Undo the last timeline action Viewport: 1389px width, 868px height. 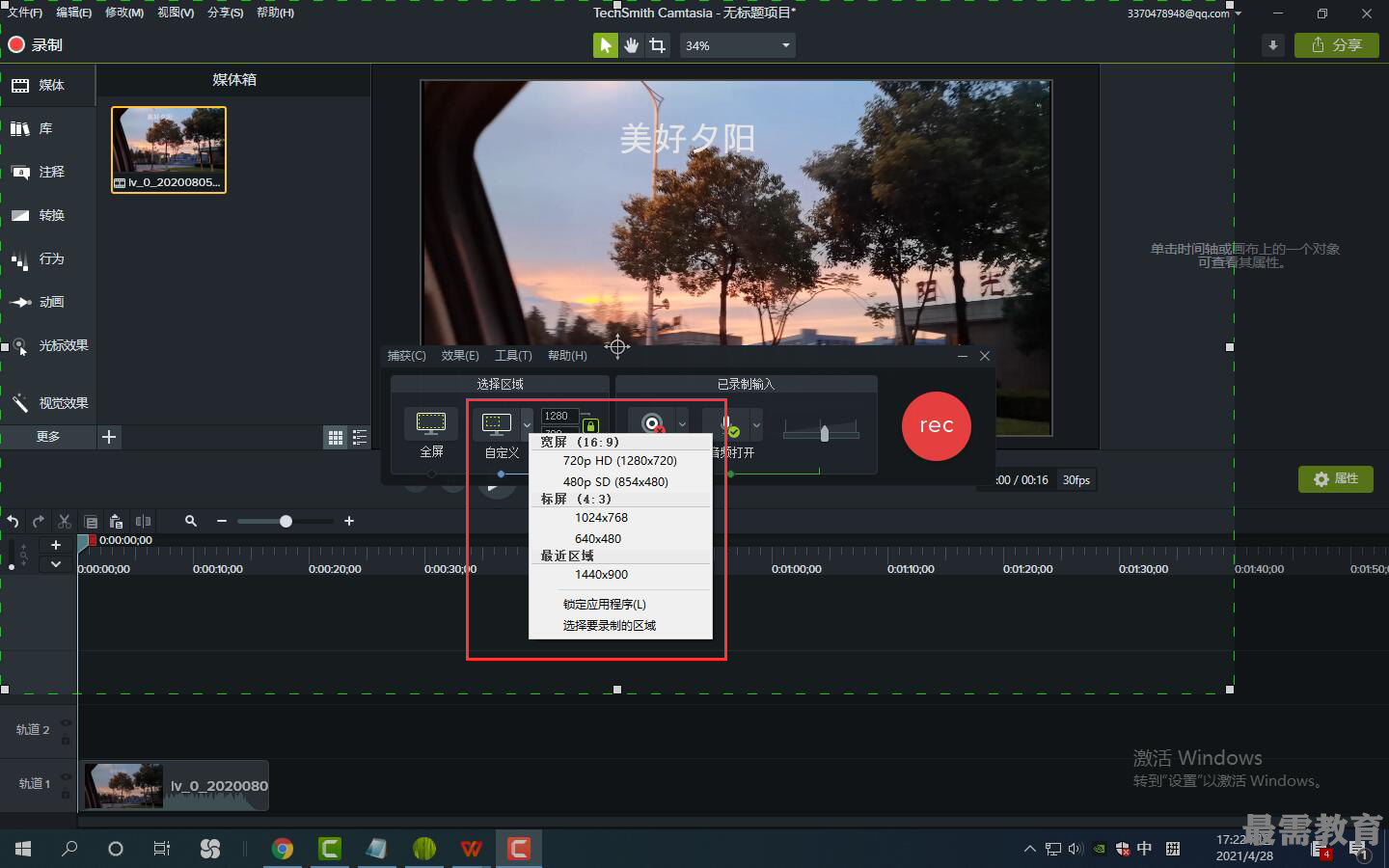coord(13,522)
